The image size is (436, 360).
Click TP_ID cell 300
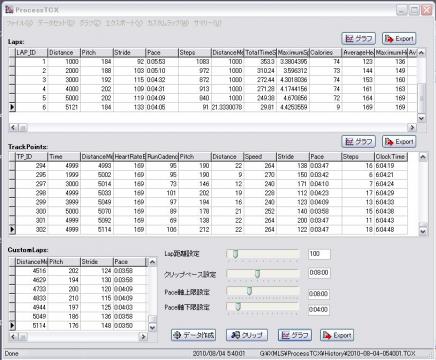(32, 211)
